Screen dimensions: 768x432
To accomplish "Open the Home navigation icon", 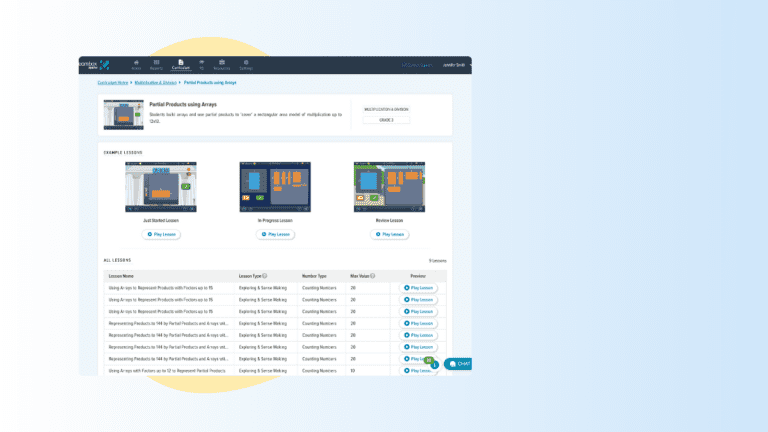I will click(136, 65).
